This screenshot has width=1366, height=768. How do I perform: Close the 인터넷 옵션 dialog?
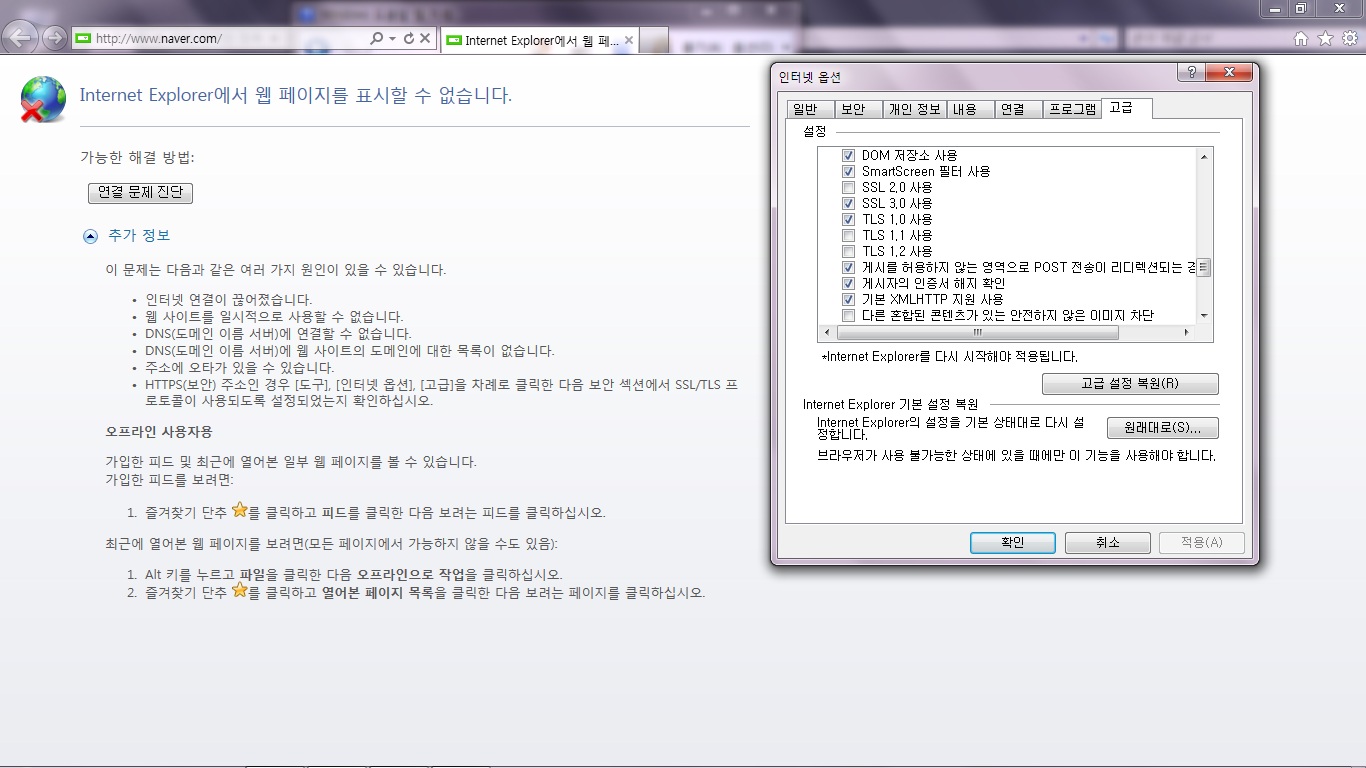pyautogui.click(x=1229, y=73)
